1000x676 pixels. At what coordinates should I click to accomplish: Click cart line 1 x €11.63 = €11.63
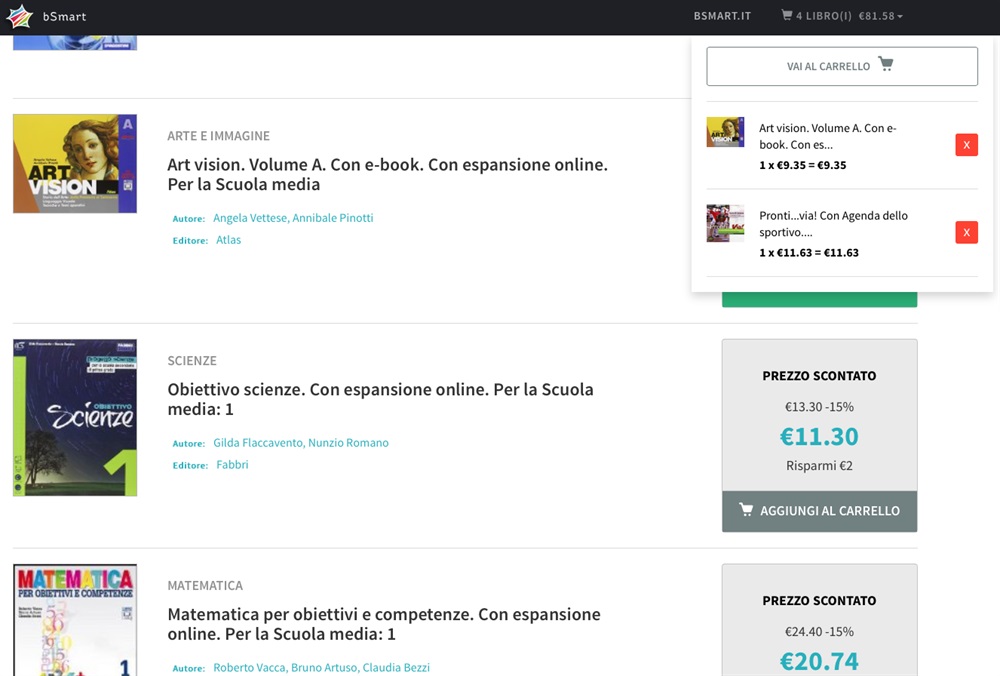point(809,253)
